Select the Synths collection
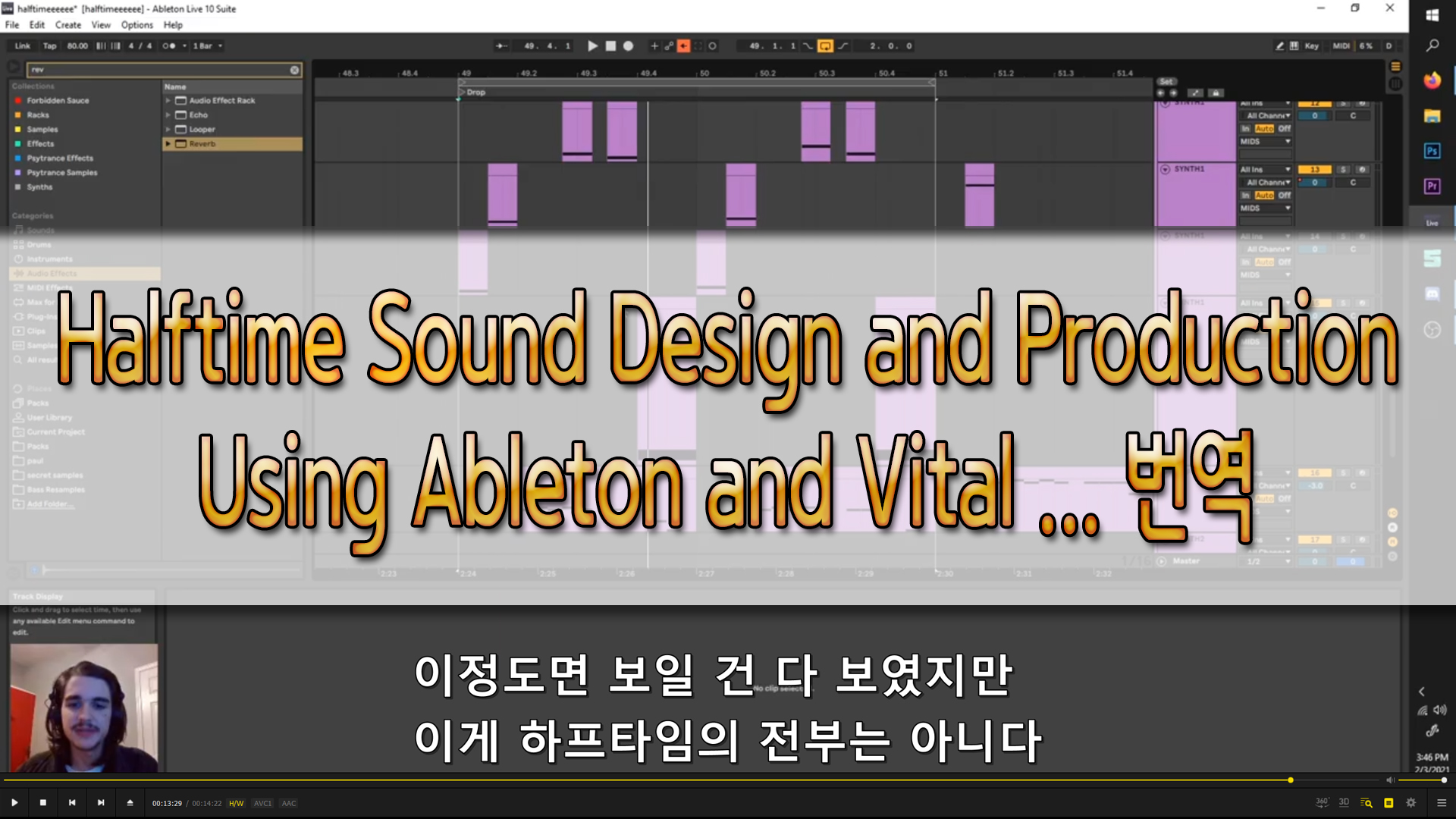The height and width of the screenshot is (819, 1456). pyautogui.click(x=39, y=187)
